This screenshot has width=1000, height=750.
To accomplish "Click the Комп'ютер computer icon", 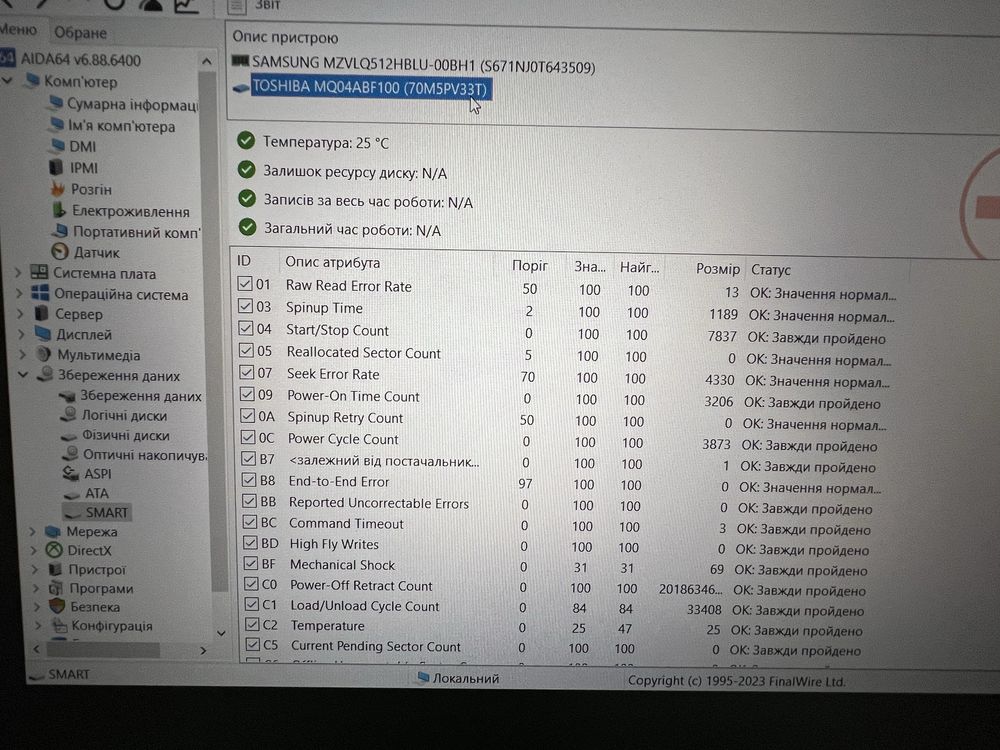I will coord(33,81).
